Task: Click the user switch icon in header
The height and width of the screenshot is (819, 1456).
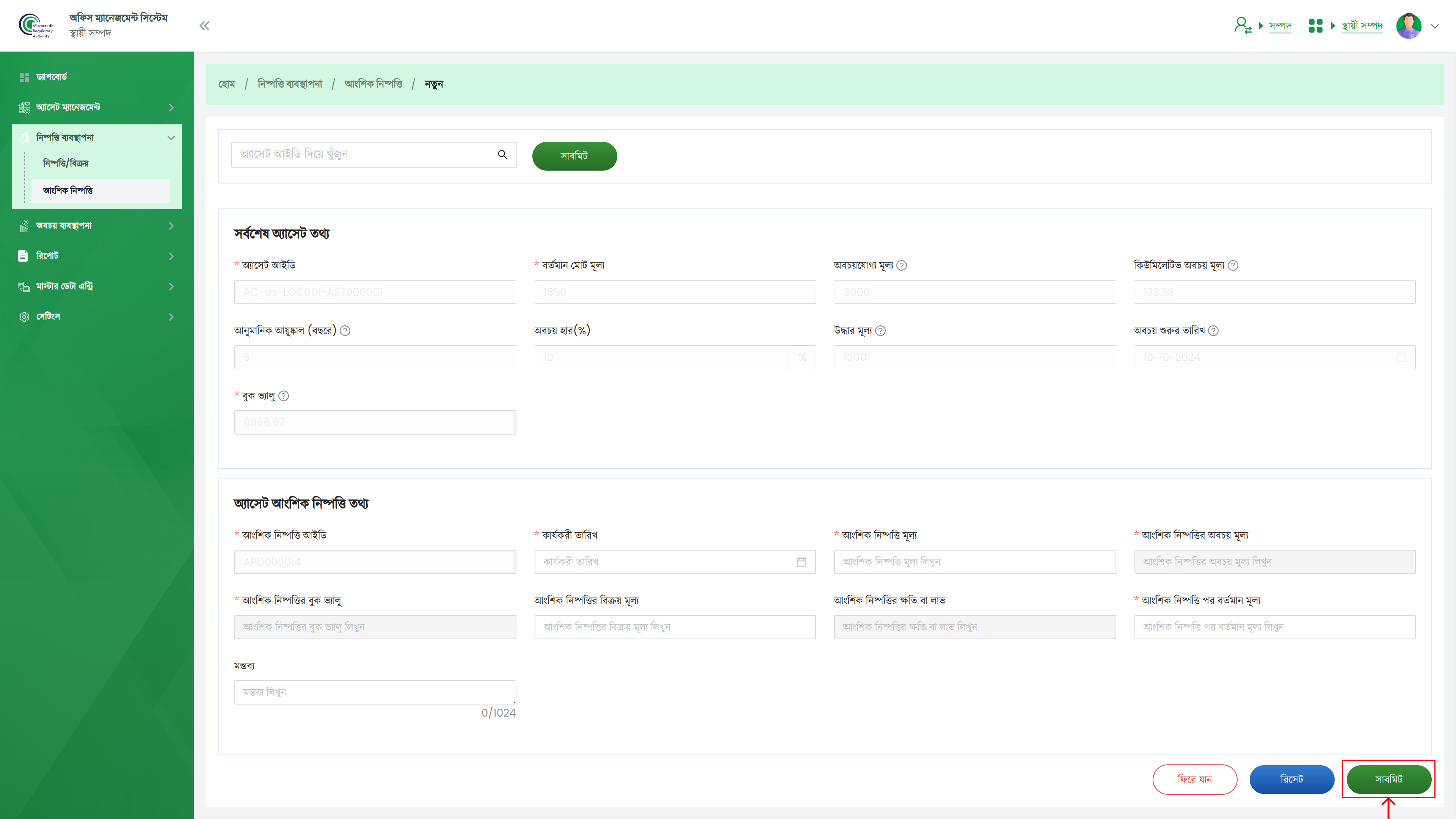Action: click(1243, 25)
